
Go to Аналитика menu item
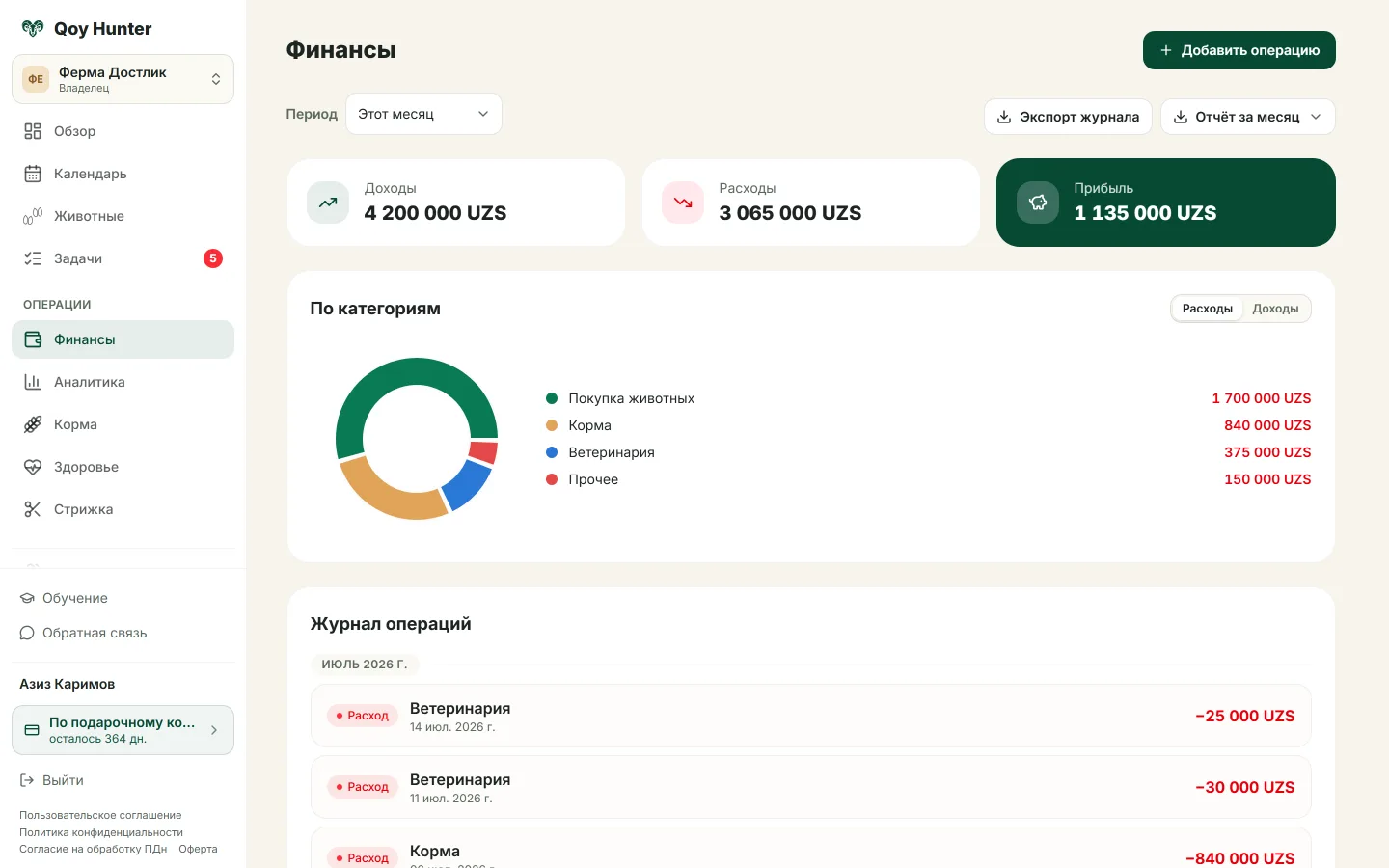point(123,382)
